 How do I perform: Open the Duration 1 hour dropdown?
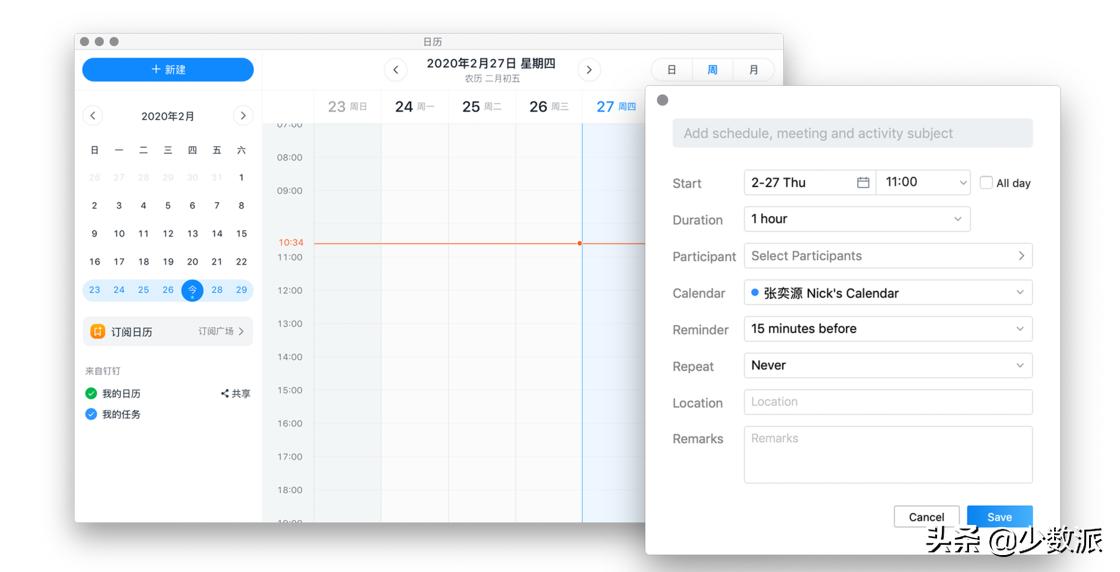[857, 219]
